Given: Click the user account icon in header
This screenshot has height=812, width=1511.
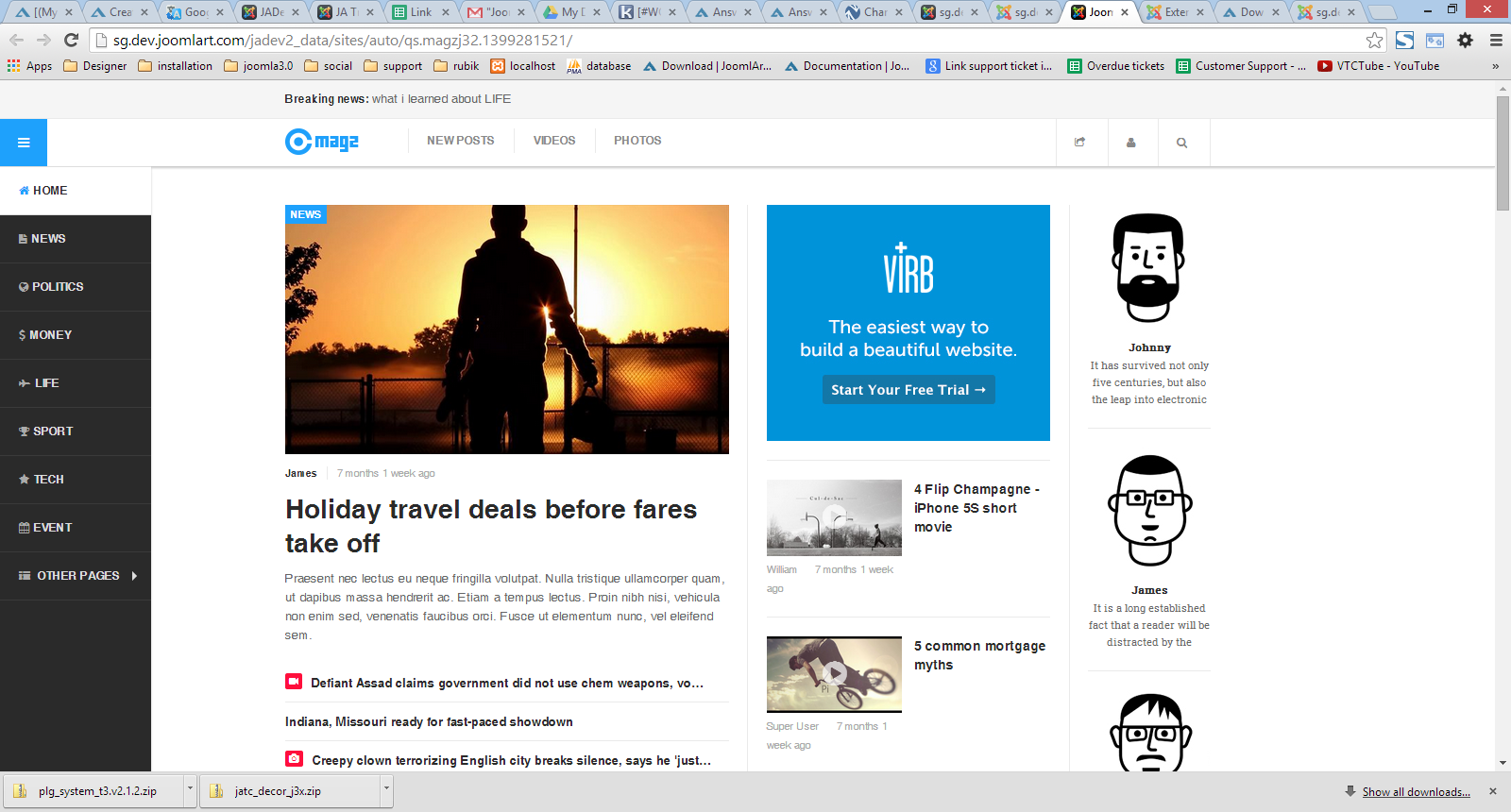Looking at the screenshot, I should click(x=1130, y=143).
